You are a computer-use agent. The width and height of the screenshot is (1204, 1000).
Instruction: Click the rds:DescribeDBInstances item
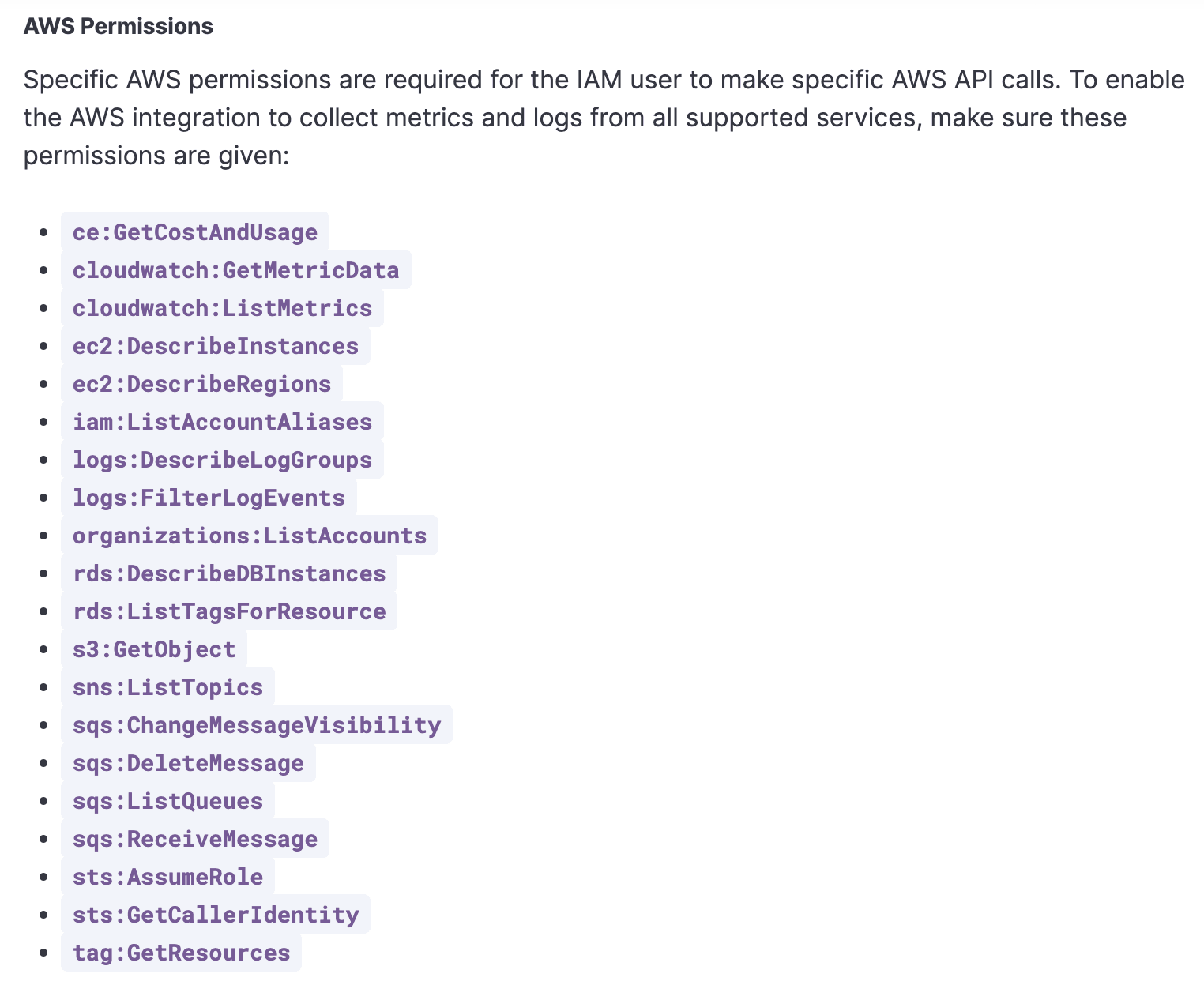(228, 573)
